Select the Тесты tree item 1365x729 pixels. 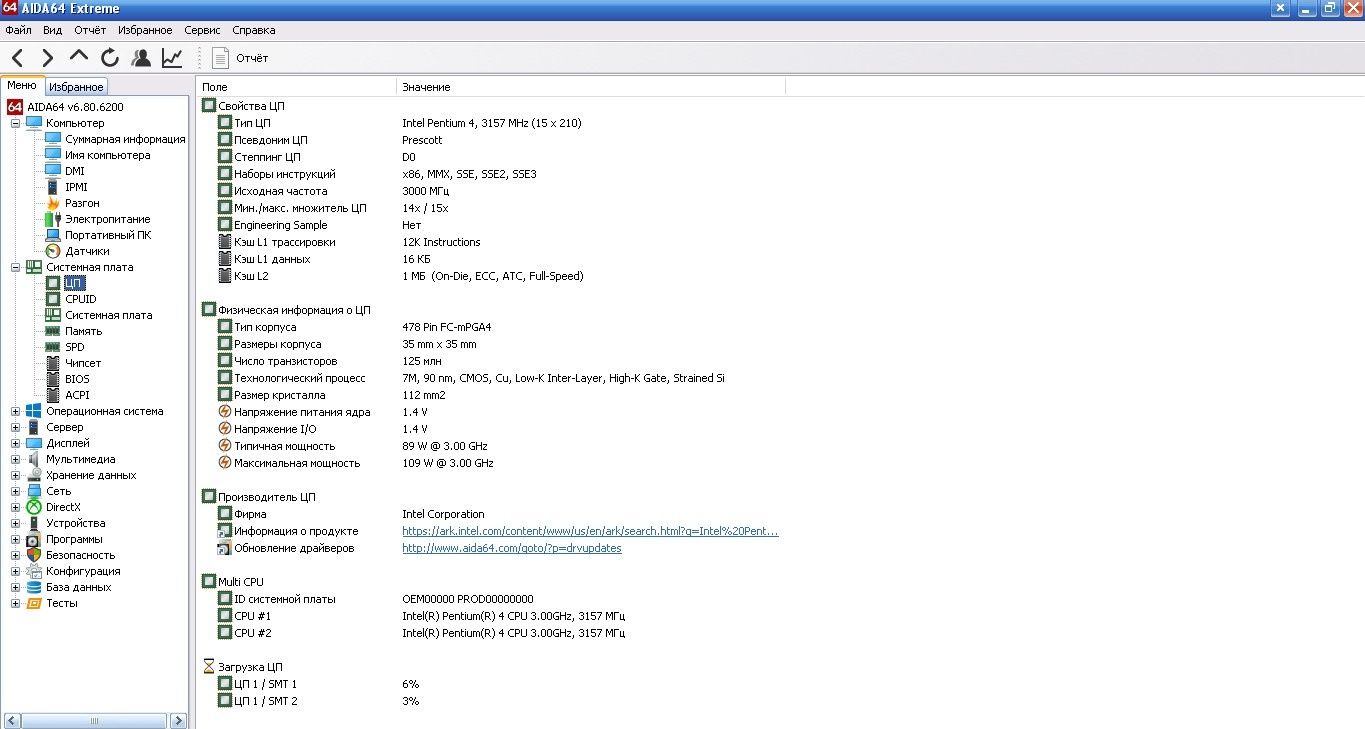pos(62,603)
